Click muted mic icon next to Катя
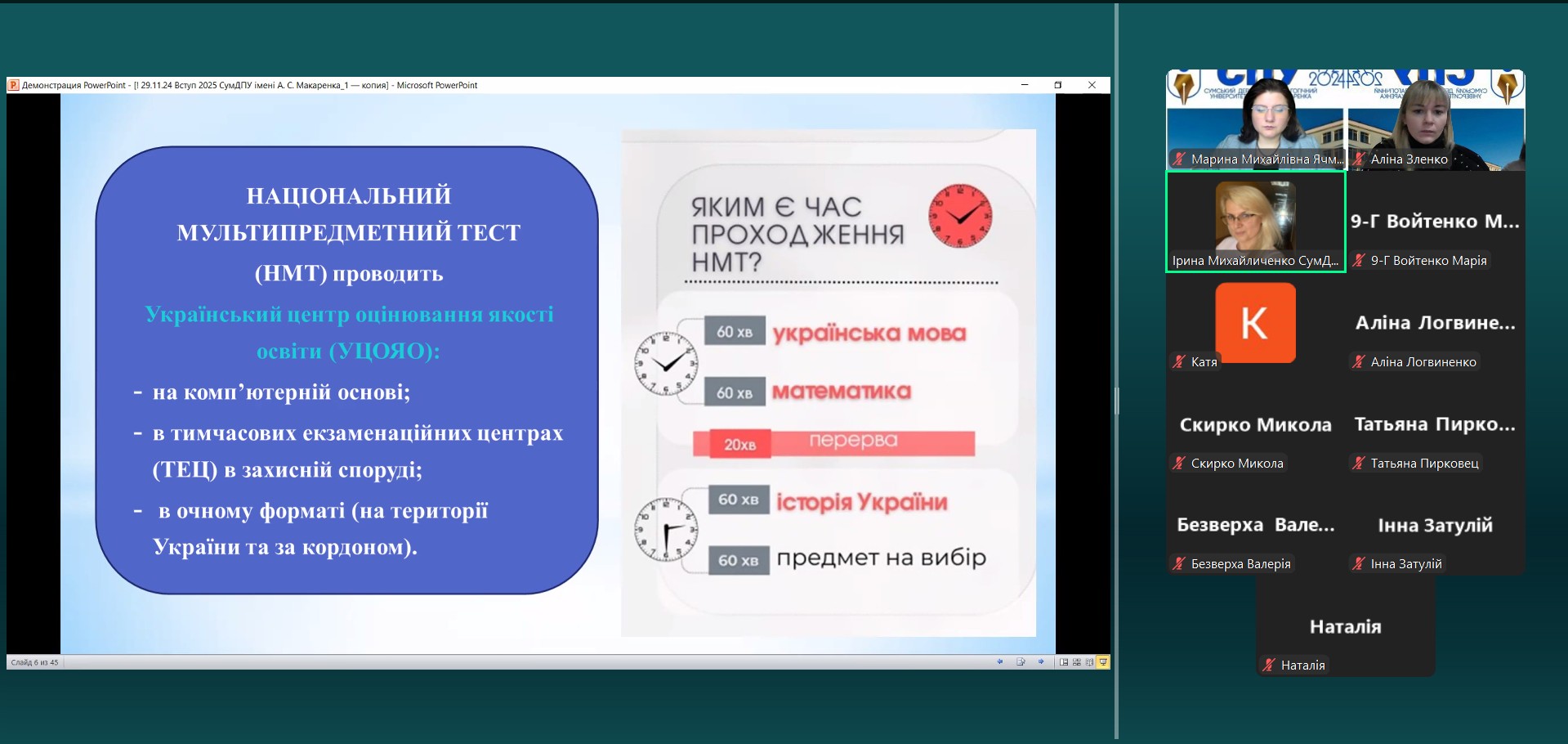This screenshot has width=1568, height=744. [x=1179, y=361]
